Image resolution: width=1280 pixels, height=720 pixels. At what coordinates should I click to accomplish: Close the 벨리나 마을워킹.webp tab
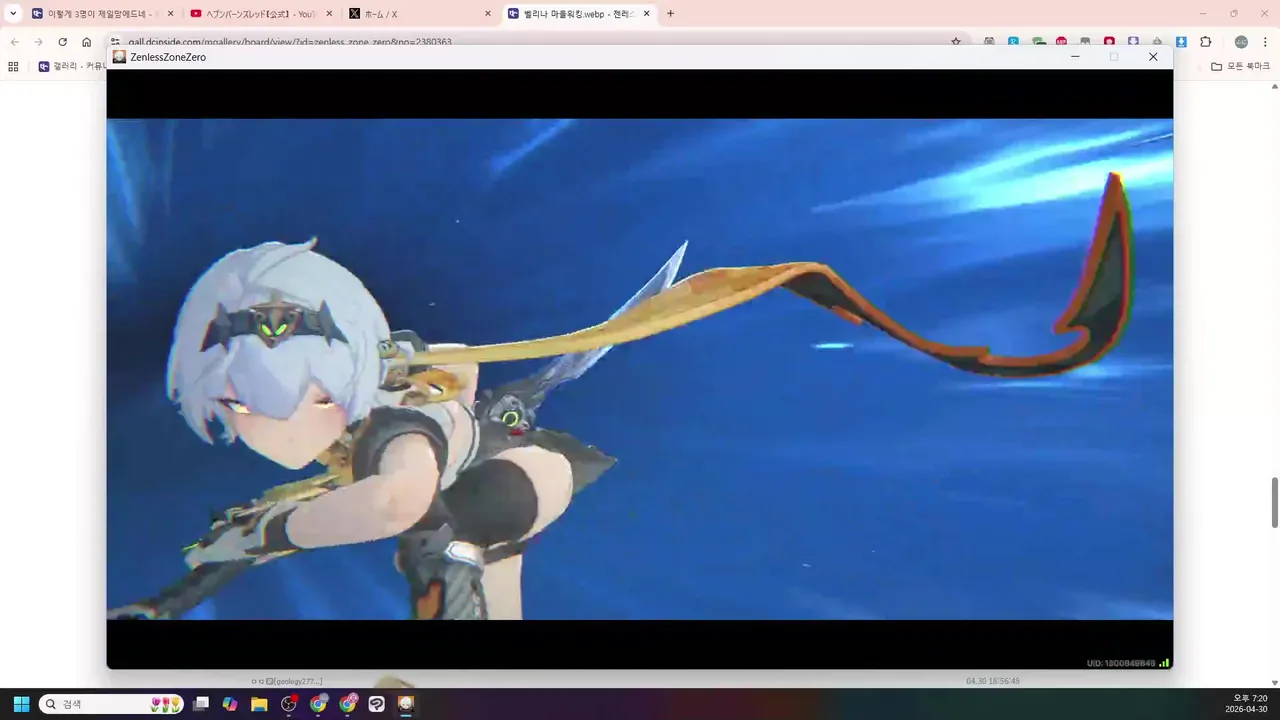[647, 14]
